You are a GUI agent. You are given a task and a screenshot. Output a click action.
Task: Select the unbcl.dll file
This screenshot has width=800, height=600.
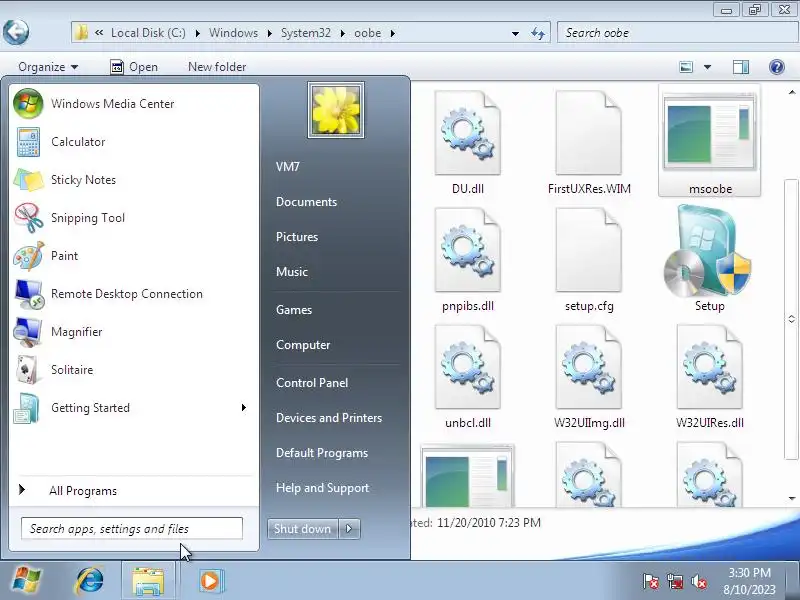coord(468,376)
